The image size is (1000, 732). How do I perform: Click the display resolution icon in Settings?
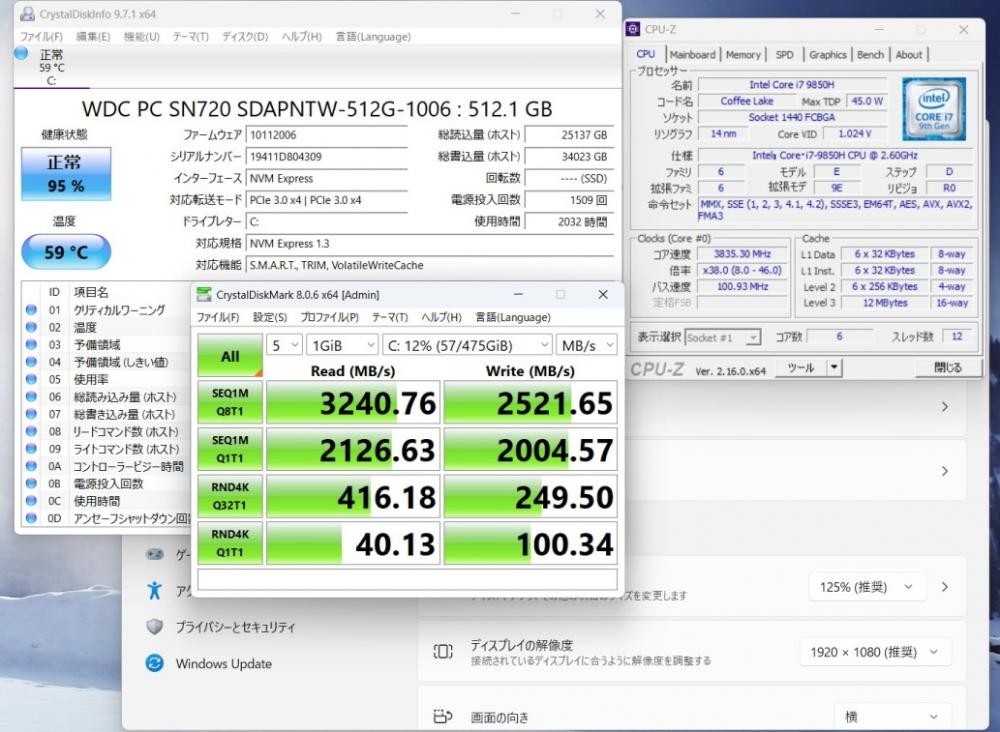pos(442,652)
